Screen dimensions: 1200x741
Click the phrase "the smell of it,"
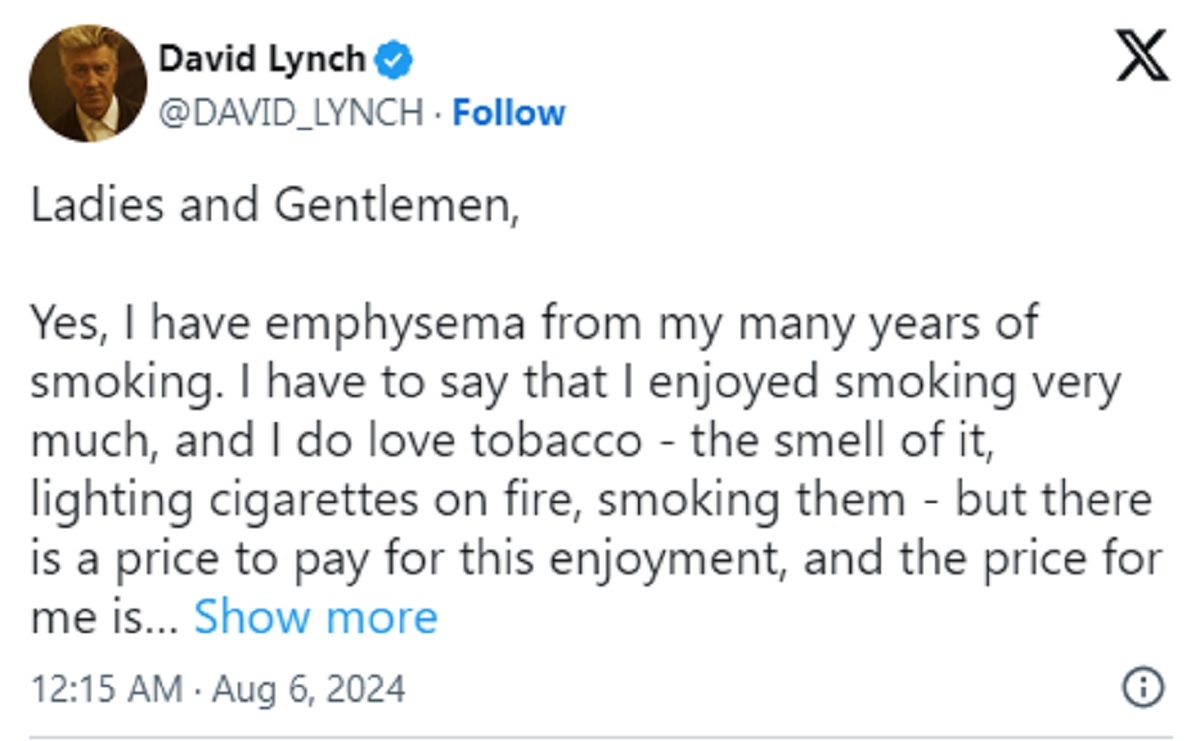click(x=843, y=442)
